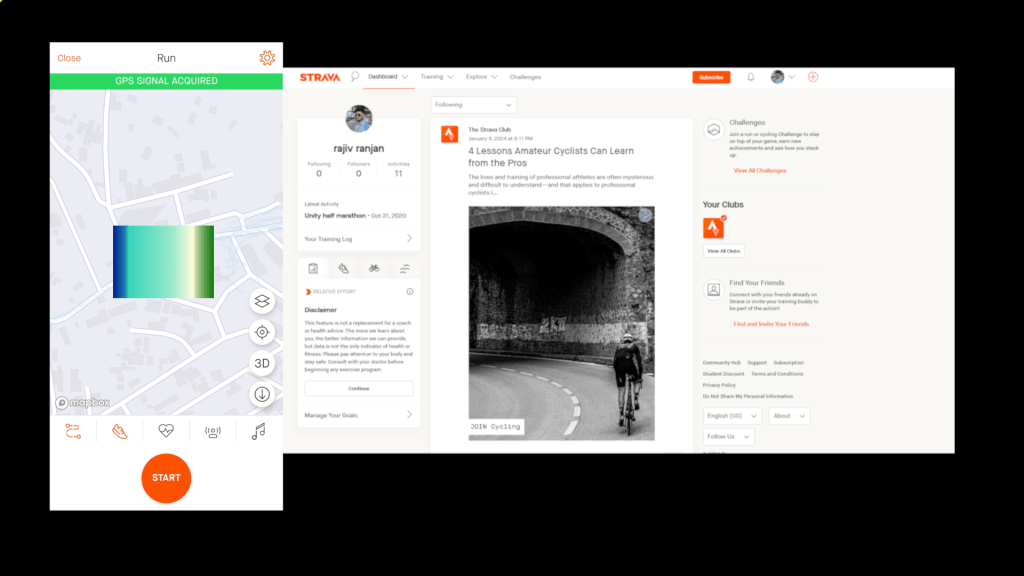Expand the Training menu in navigation
This screenshot has height=576, width=1024.
436,77
